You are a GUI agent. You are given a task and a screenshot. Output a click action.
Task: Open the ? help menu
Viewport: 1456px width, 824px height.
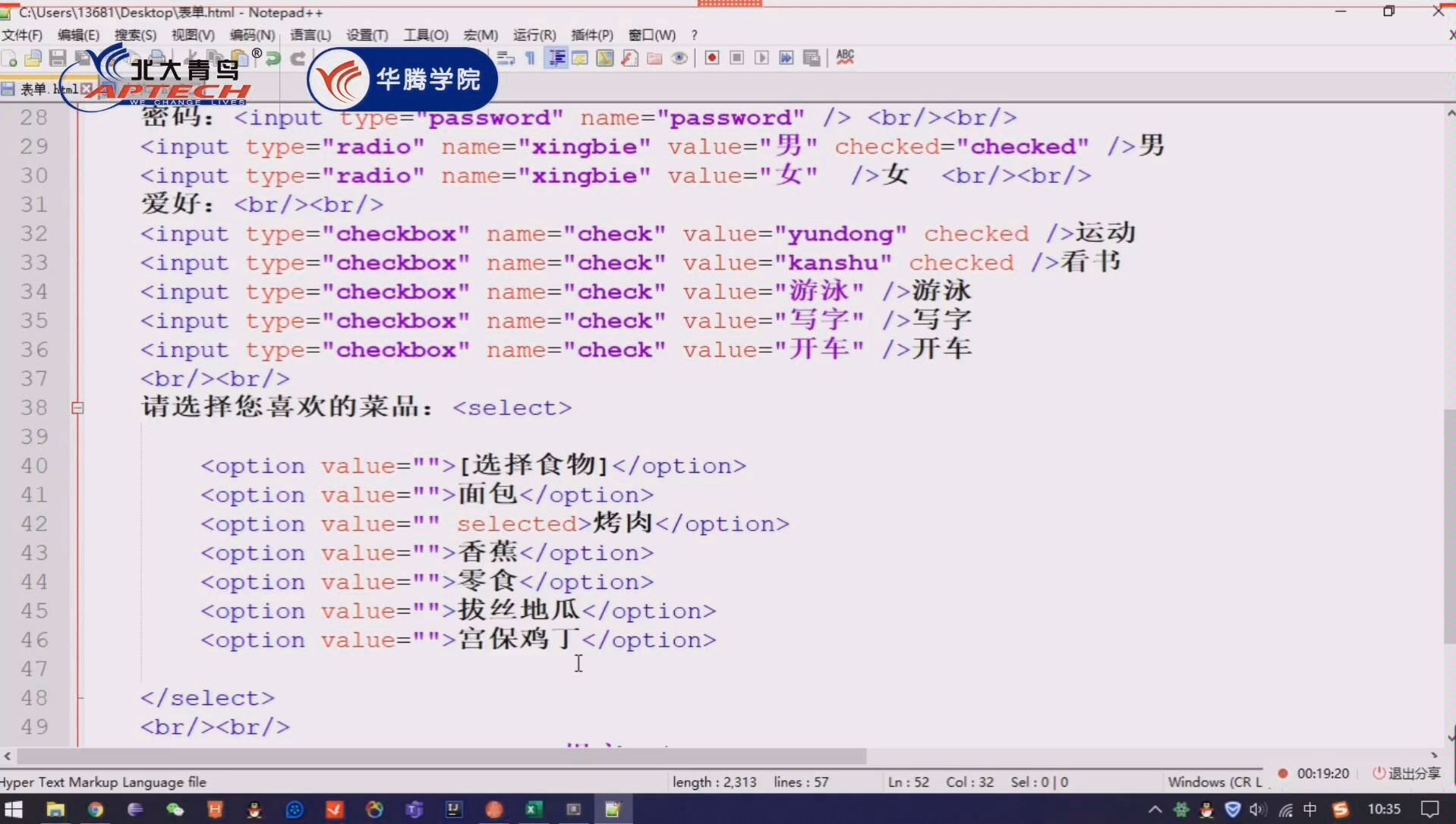point(694,35)
